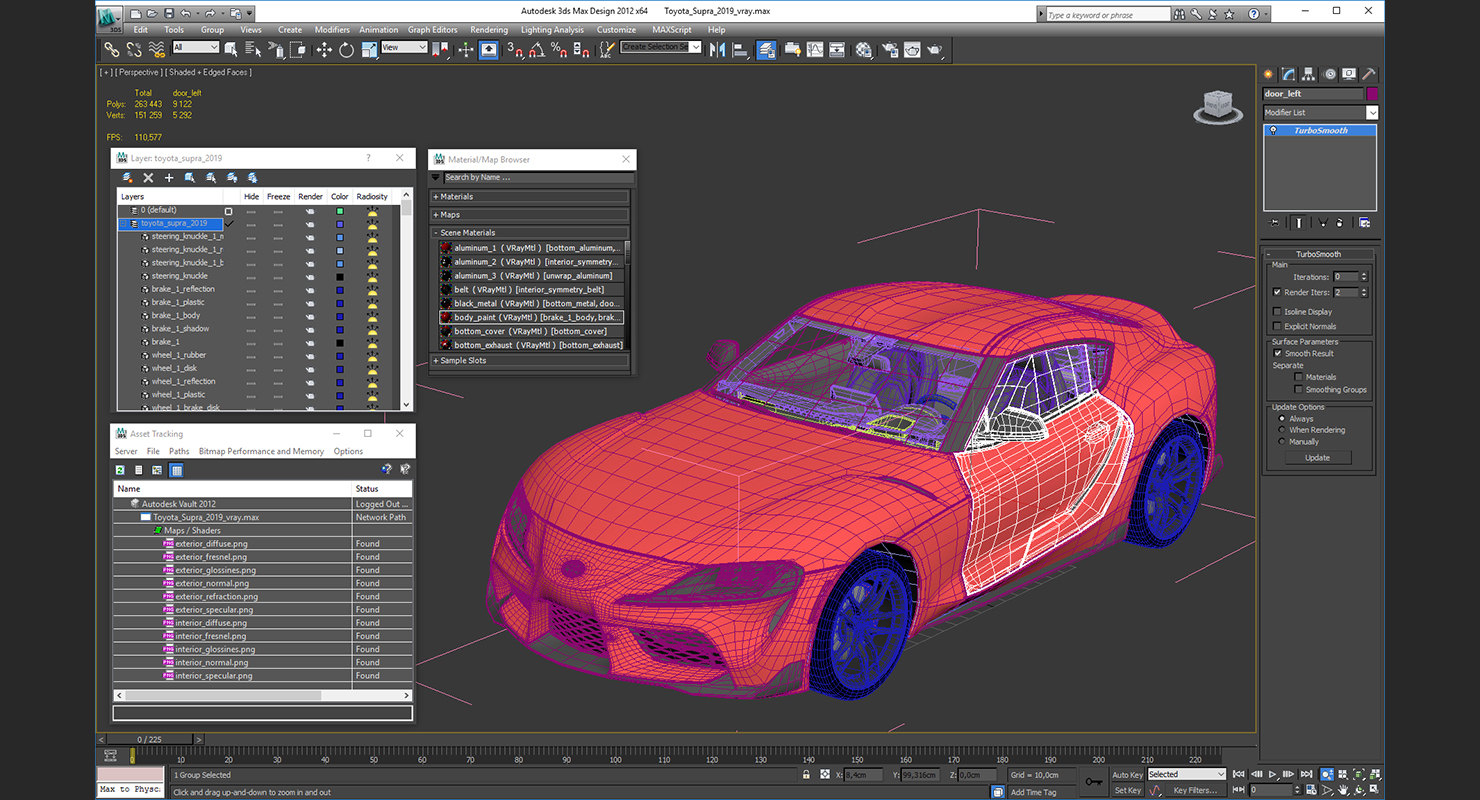Toggle Percent Snap icon
Screen dimensions: 1480x800
(559, 49)
